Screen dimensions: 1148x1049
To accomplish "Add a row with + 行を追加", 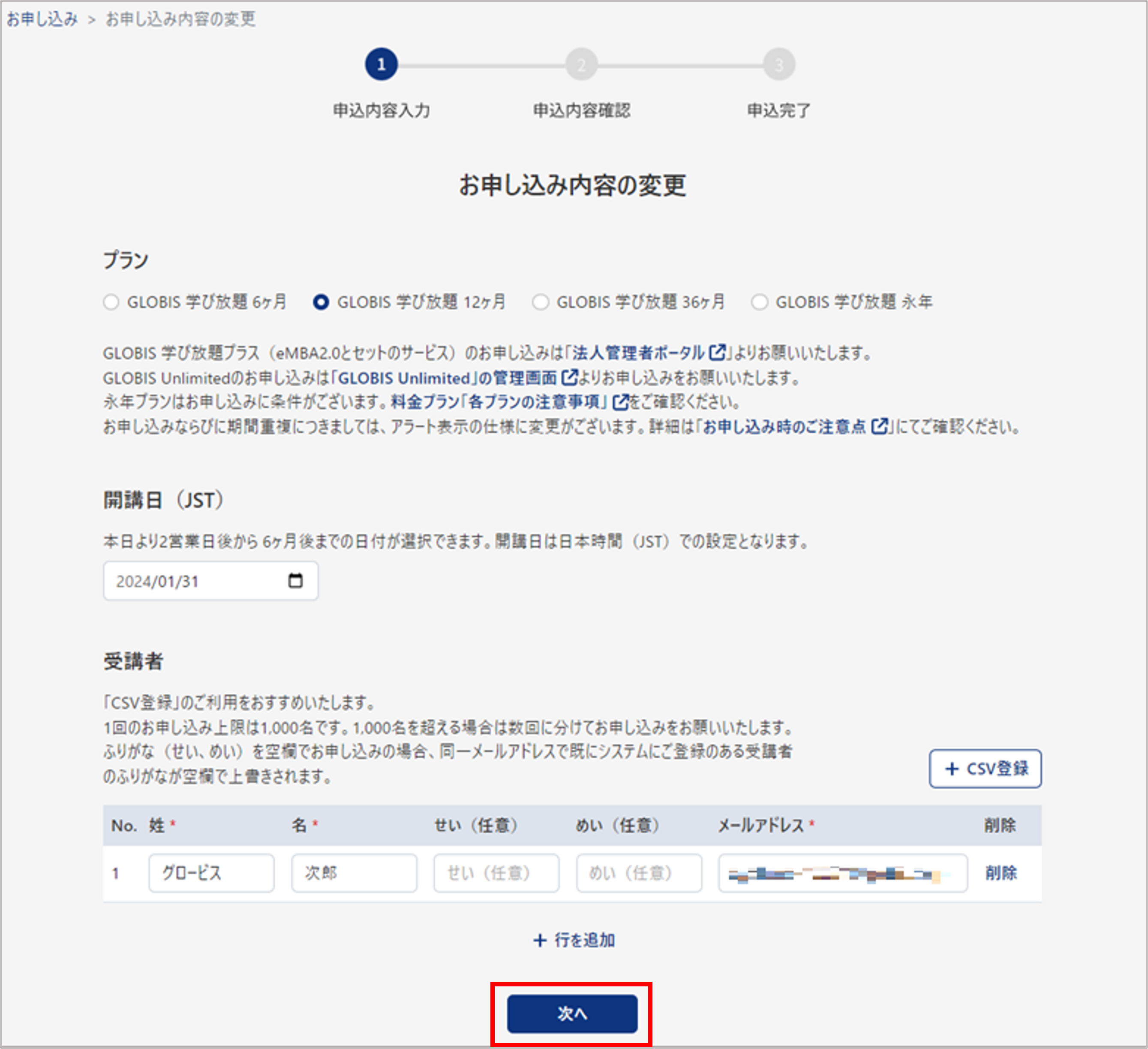I will 574,940.
